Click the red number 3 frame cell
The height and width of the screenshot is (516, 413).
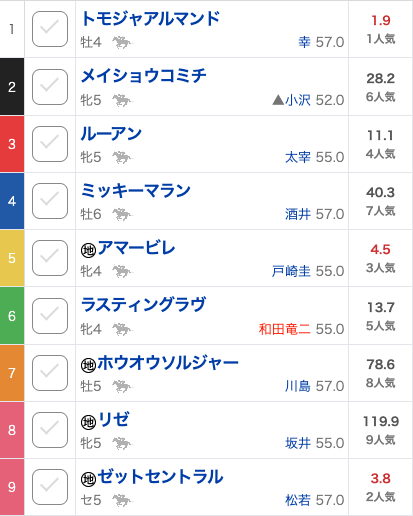point(12,144)
